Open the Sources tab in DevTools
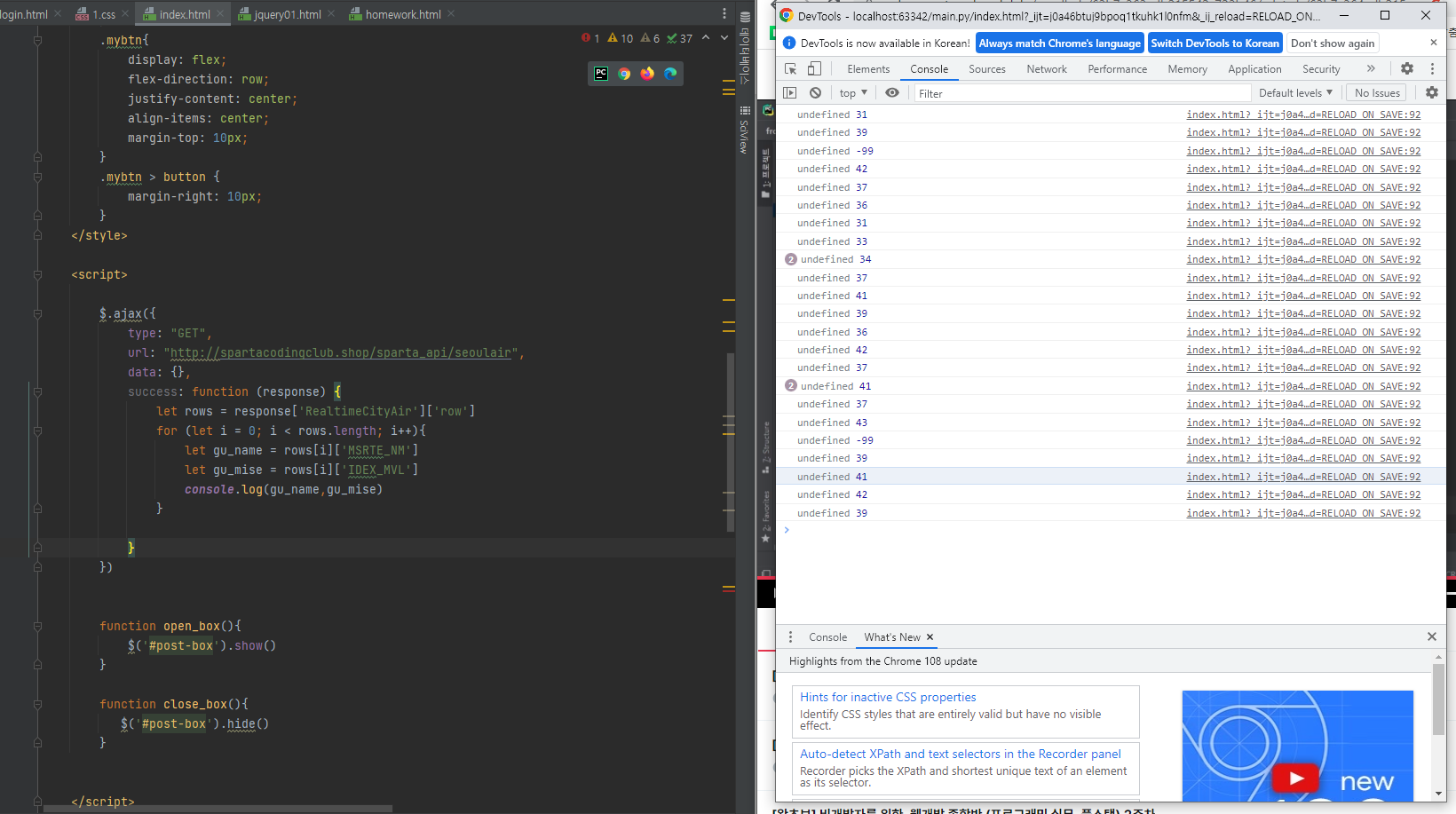Screen dimensions: 1456x814 tap(987, 68)
